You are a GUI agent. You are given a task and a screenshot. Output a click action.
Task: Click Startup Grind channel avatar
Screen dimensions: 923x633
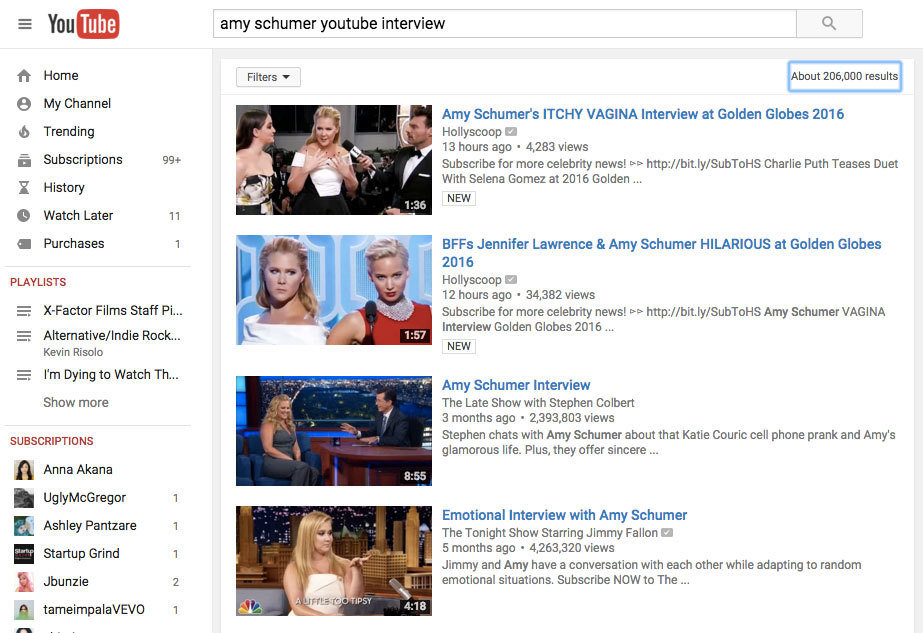(x=24, y=554)
